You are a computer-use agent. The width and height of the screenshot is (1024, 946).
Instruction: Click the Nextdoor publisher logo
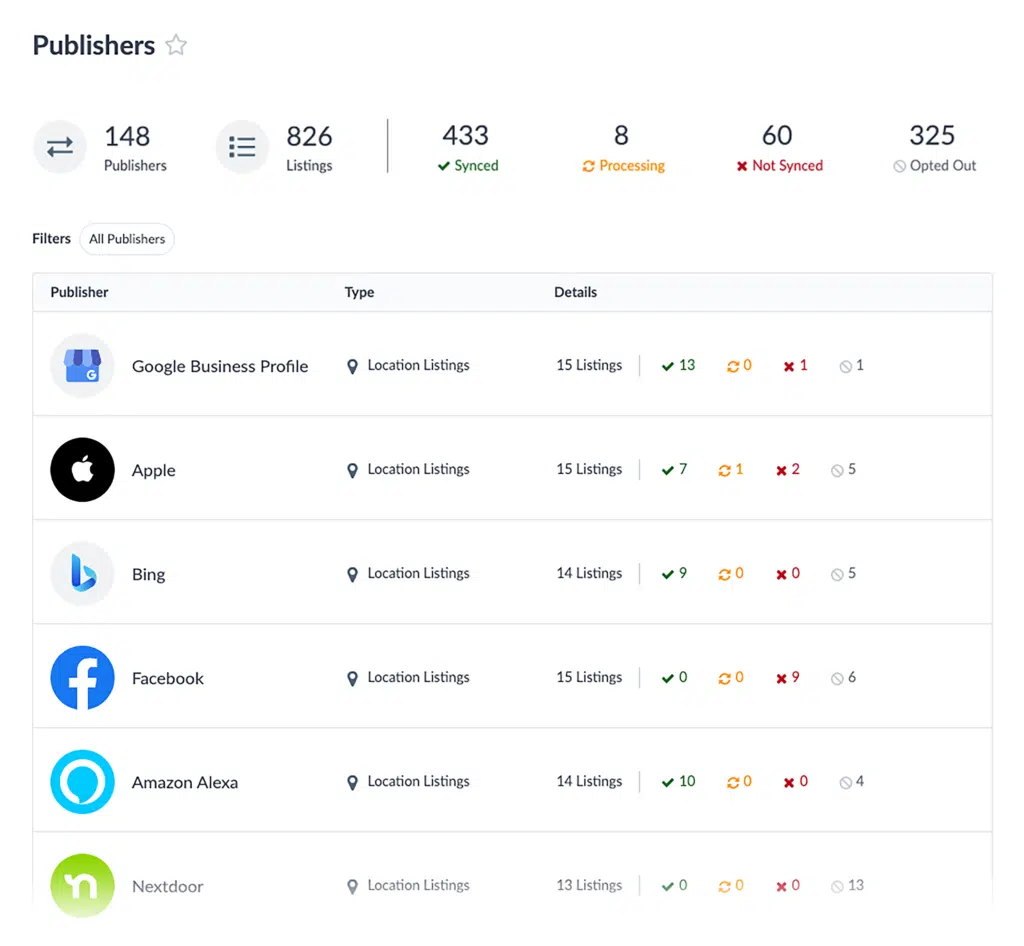coord(83,885)
